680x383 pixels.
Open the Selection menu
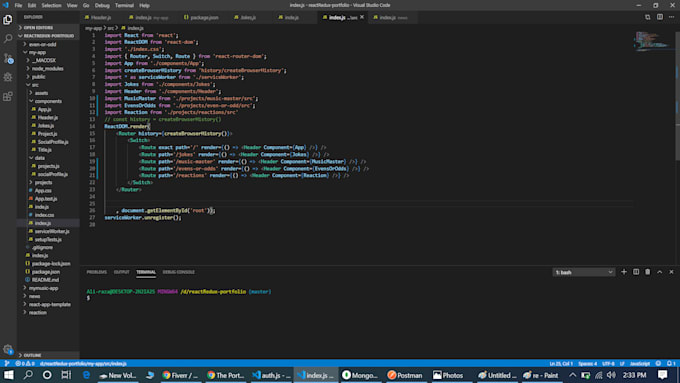pos(51,5)
